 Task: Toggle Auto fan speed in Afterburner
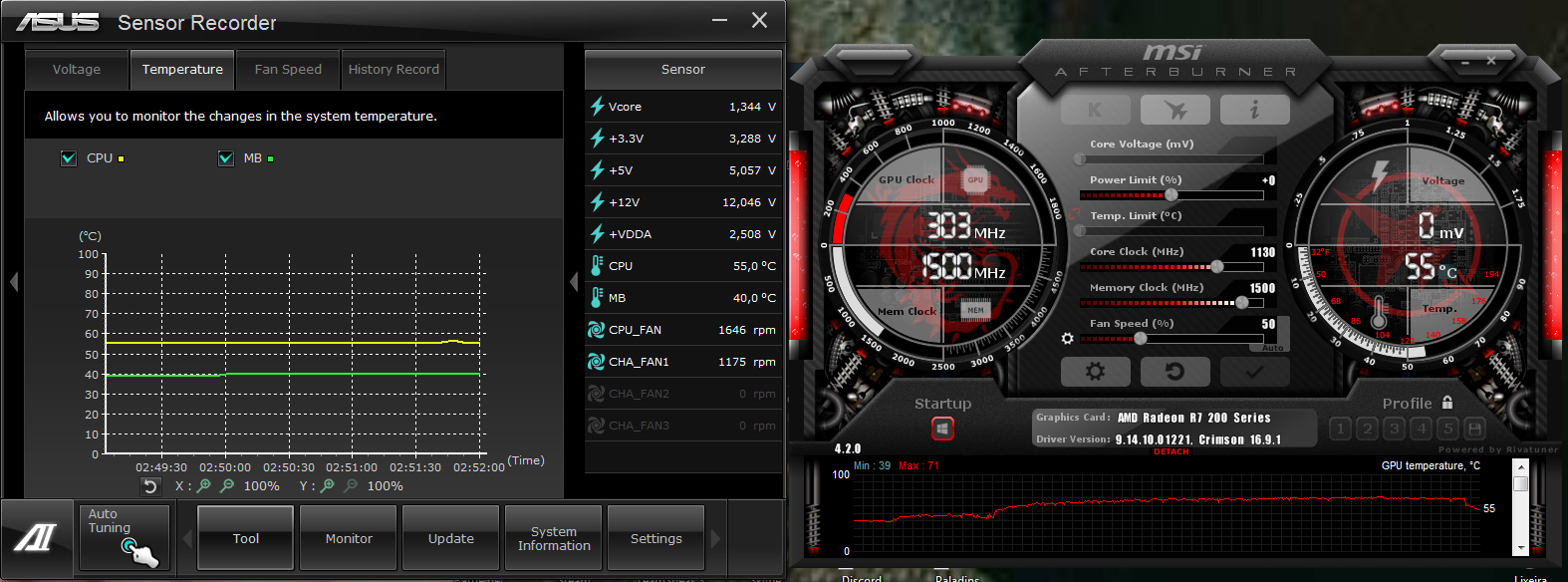1273,348
